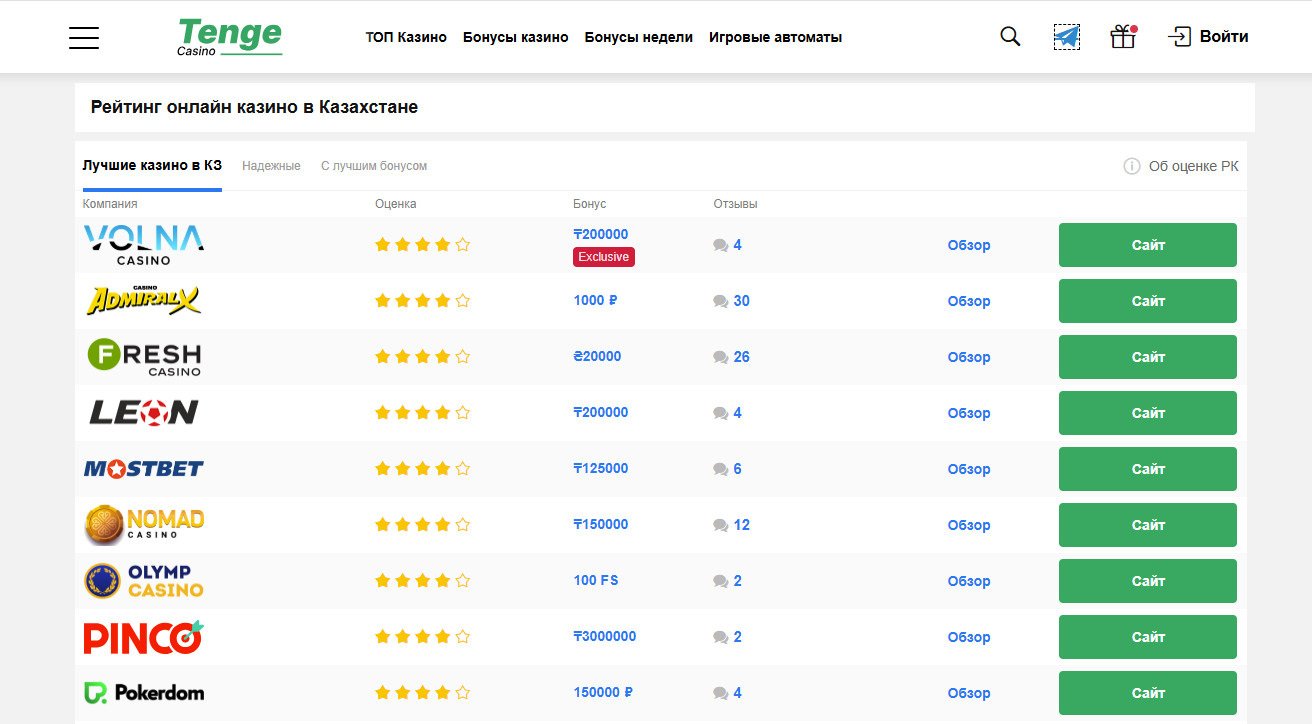
Task: Open the Telegram paper plane icon
Action: point(1067,37)
